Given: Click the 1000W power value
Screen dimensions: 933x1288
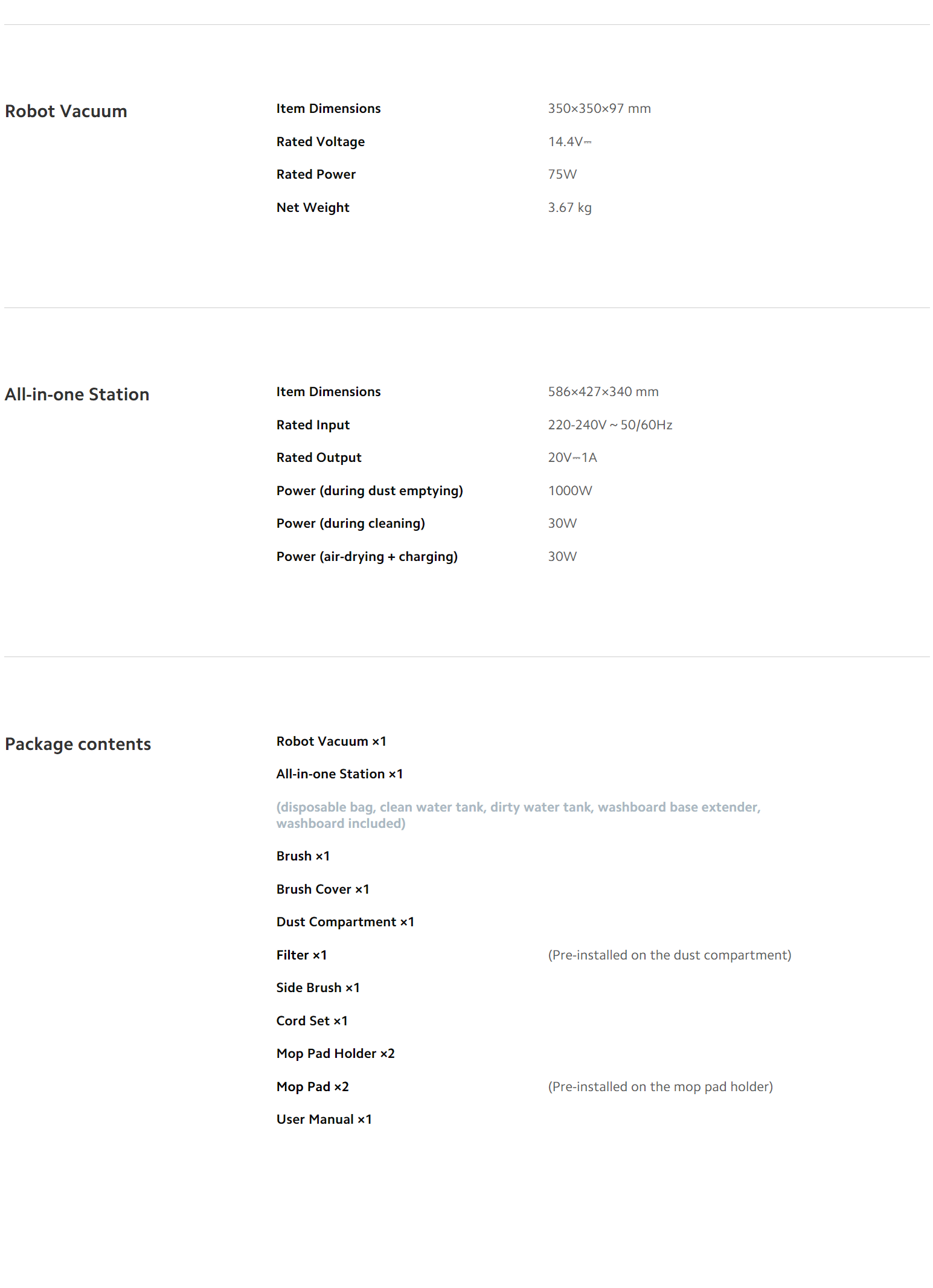Looking at the screenshot, I should (569, 490).
